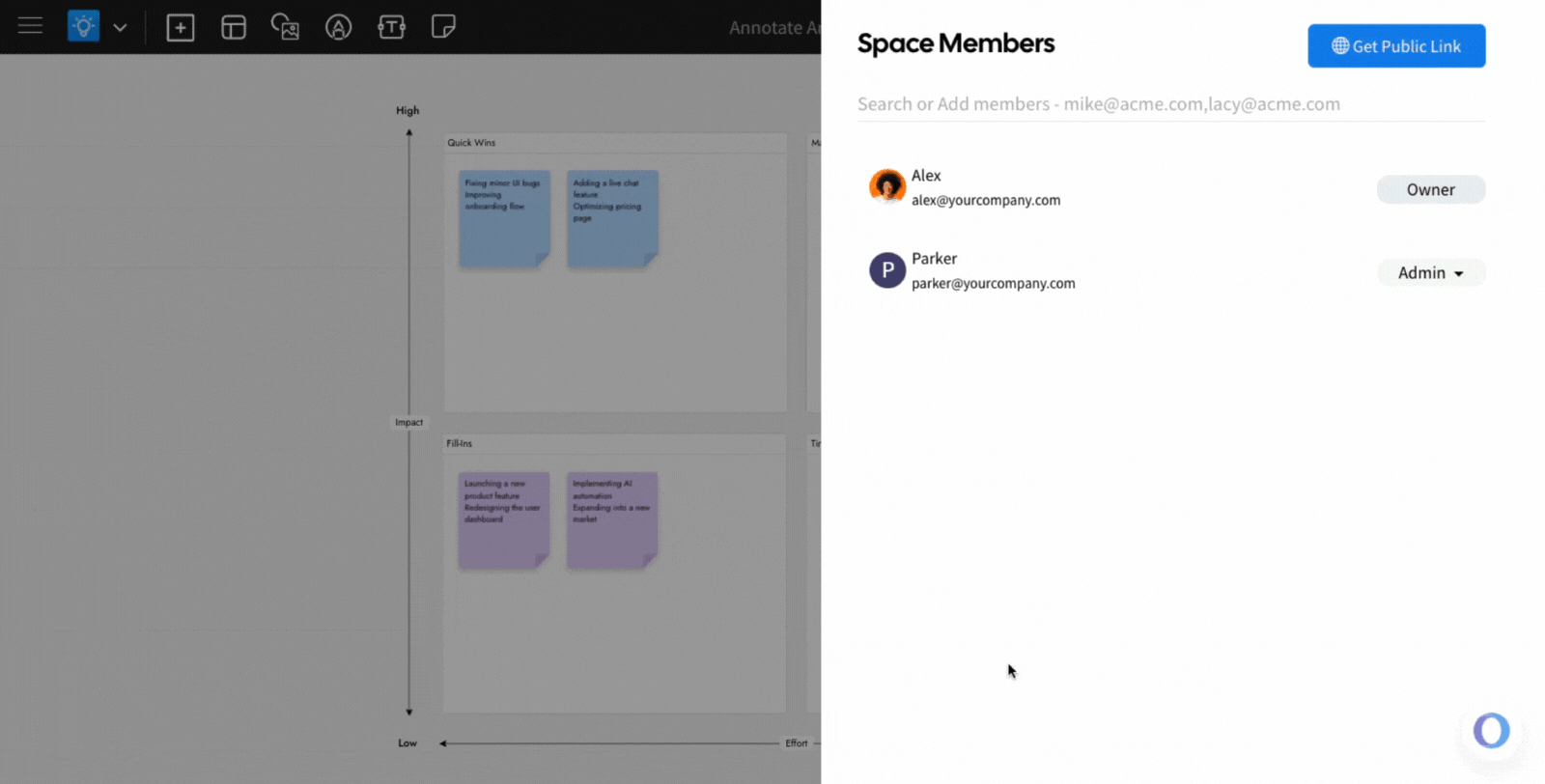Click the Quick Wins frame title
Screen dimensions: 1545x784
tap(471, 143)
